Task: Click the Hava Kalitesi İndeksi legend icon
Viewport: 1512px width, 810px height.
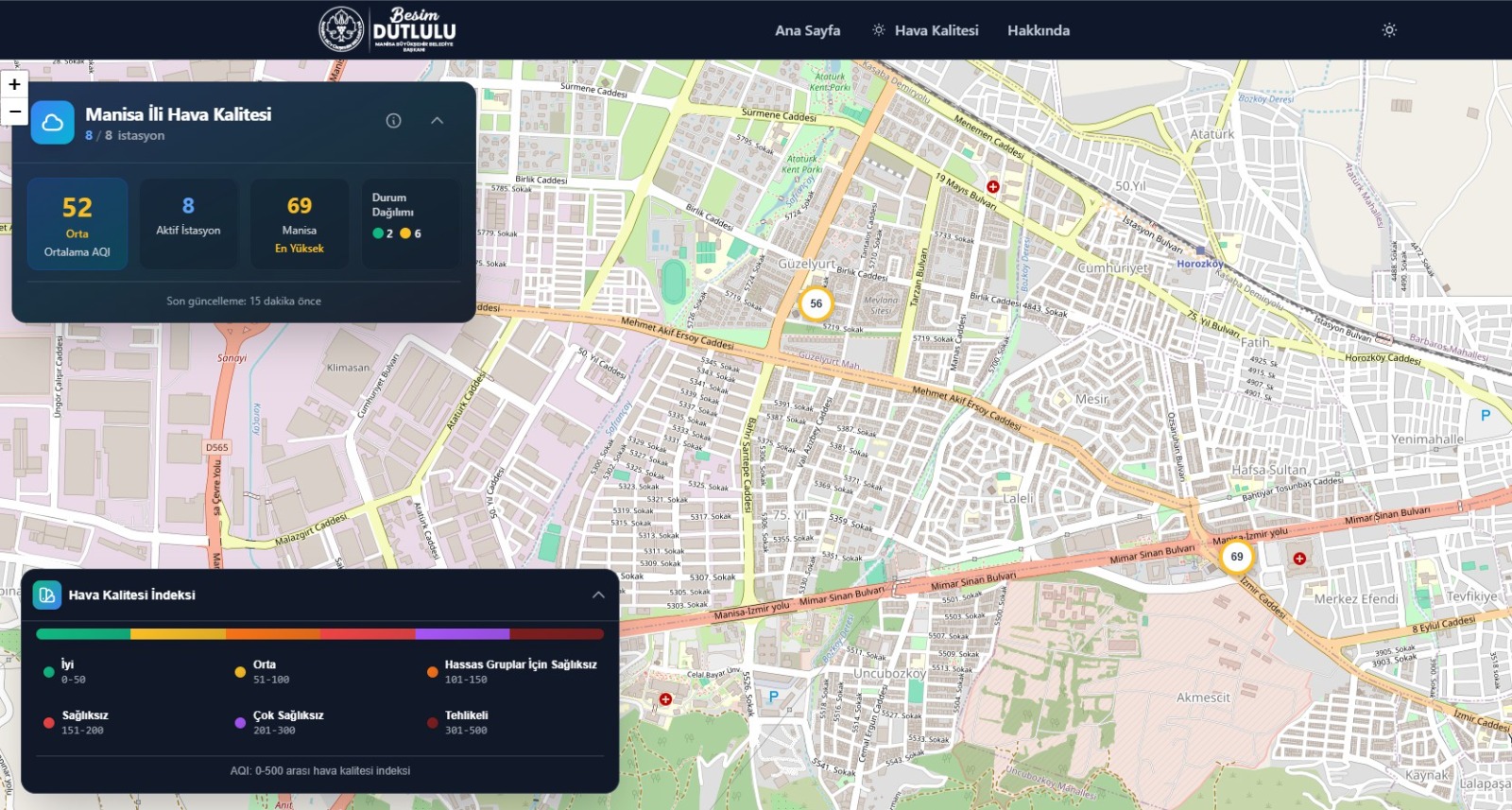Action: pyautogui.click(x=46, y=595)
